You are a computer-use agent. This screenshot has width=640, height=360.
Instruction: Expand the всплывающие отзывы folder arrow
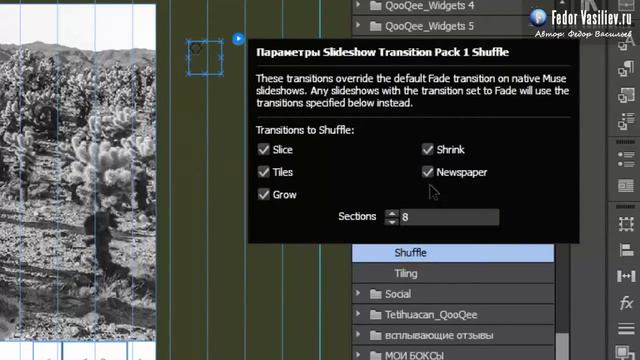[x=358, y=335]
